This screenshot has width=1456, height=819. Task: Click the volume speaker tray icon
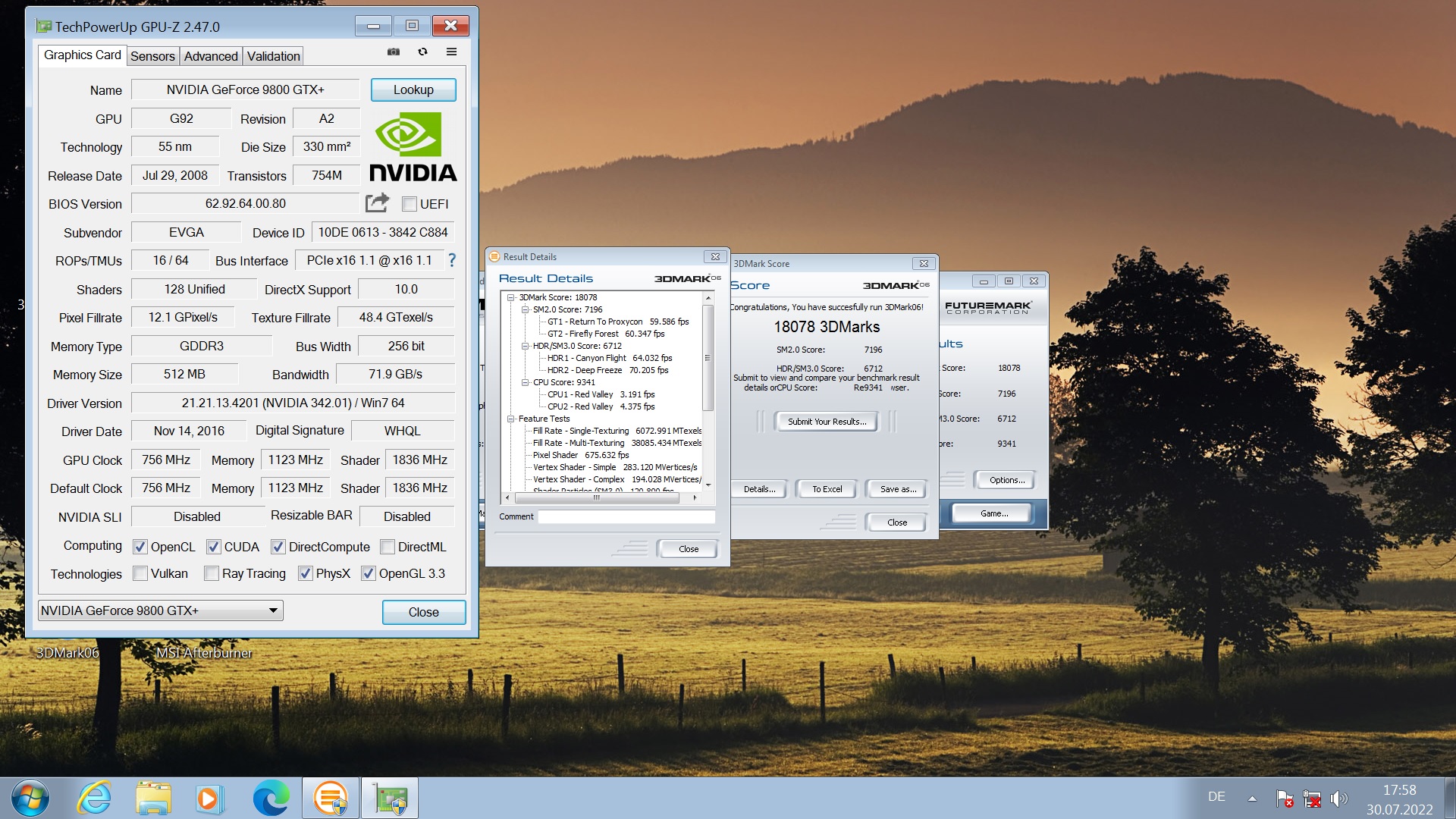[1338, 798]
